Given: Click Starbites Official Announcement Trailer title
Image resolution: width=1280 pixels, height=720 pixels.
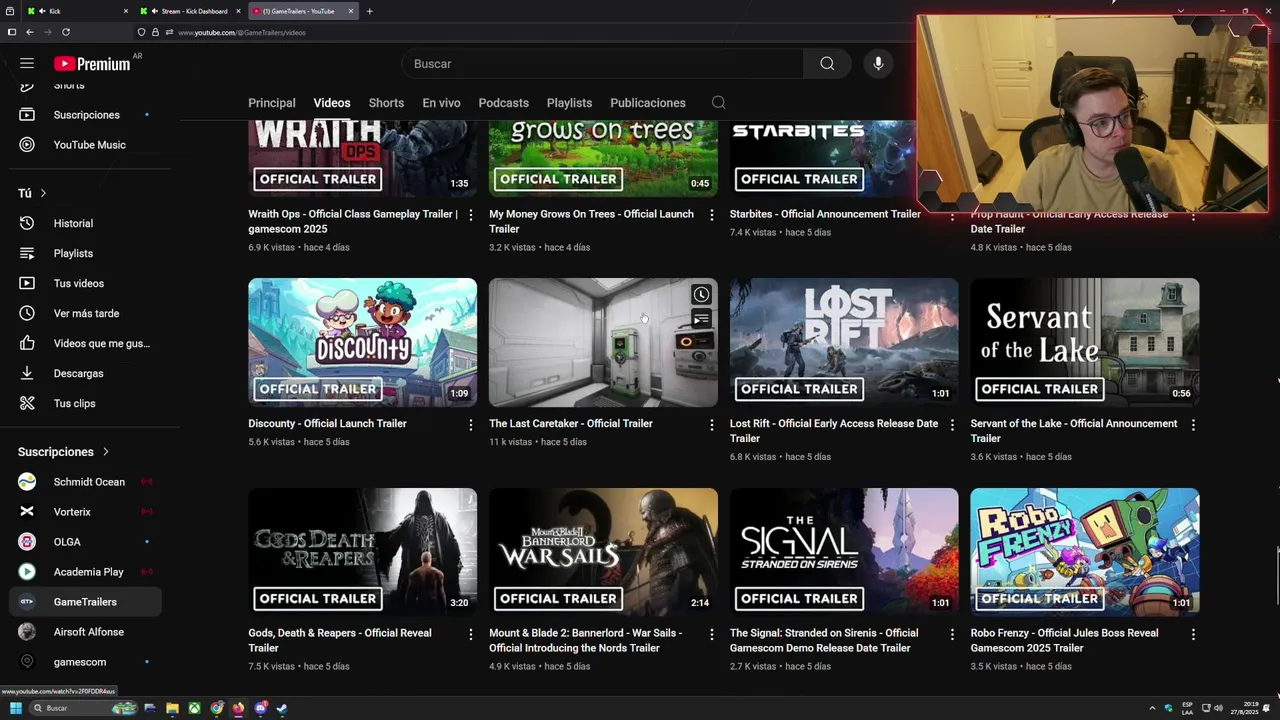Looking at the screenshot, I should coord(825,214).
